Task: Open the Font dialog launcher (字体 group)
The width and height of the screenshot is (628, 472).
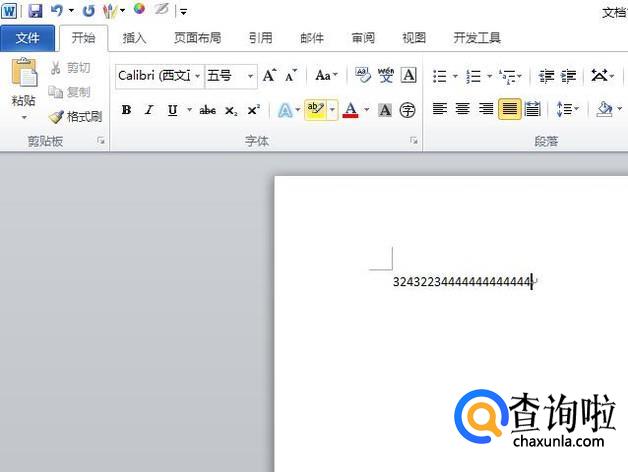Action: (414, 141)
